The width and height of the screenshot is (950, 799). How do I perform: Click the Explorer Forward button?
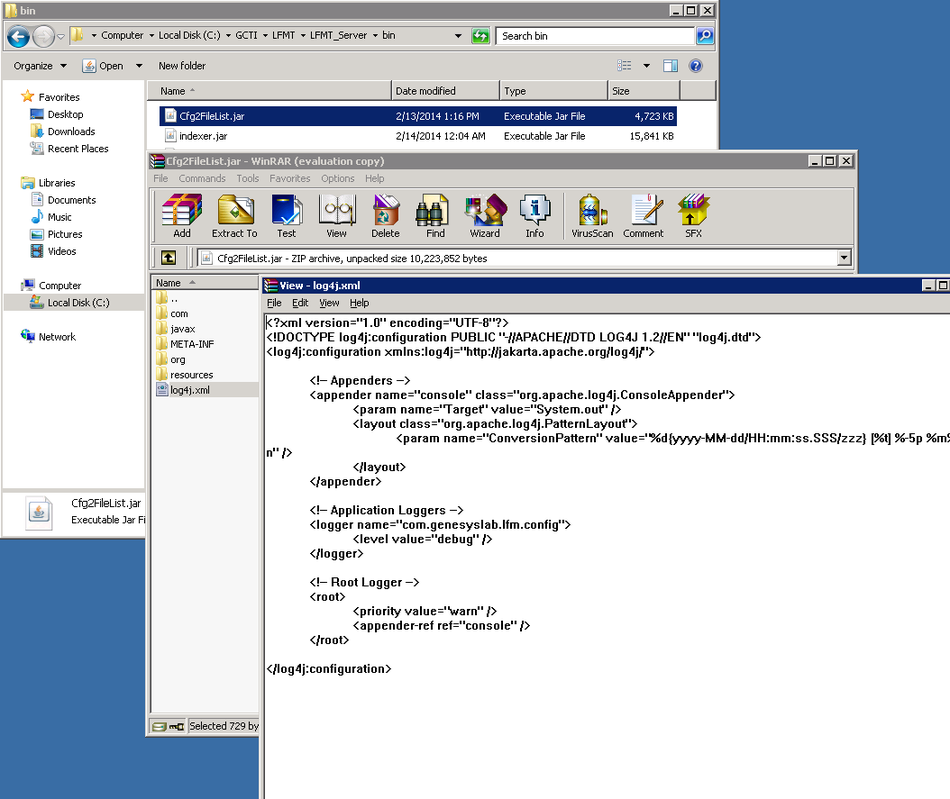(x=43, y=36)
